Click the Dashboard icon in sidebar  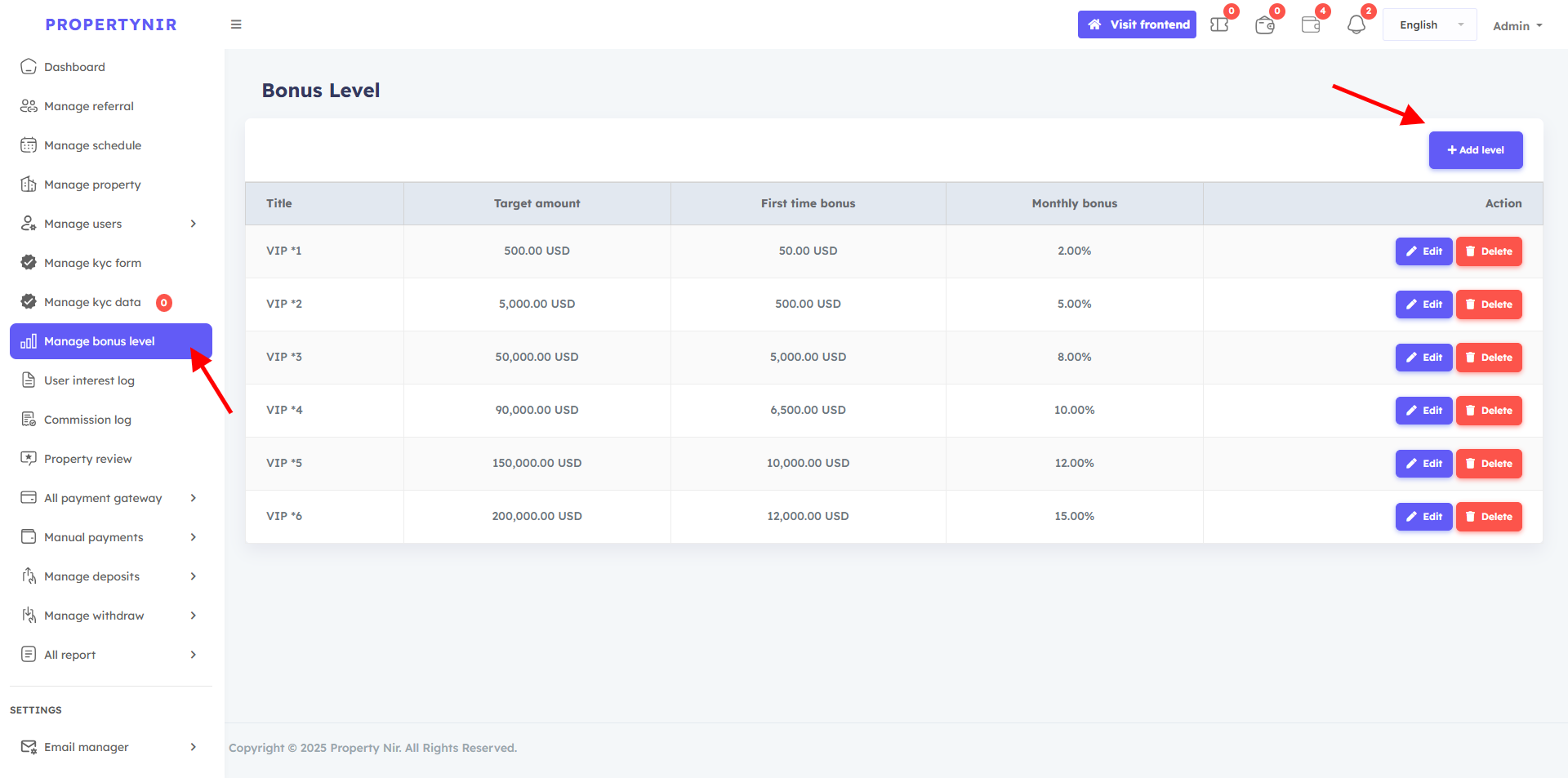tap(29, 67)
